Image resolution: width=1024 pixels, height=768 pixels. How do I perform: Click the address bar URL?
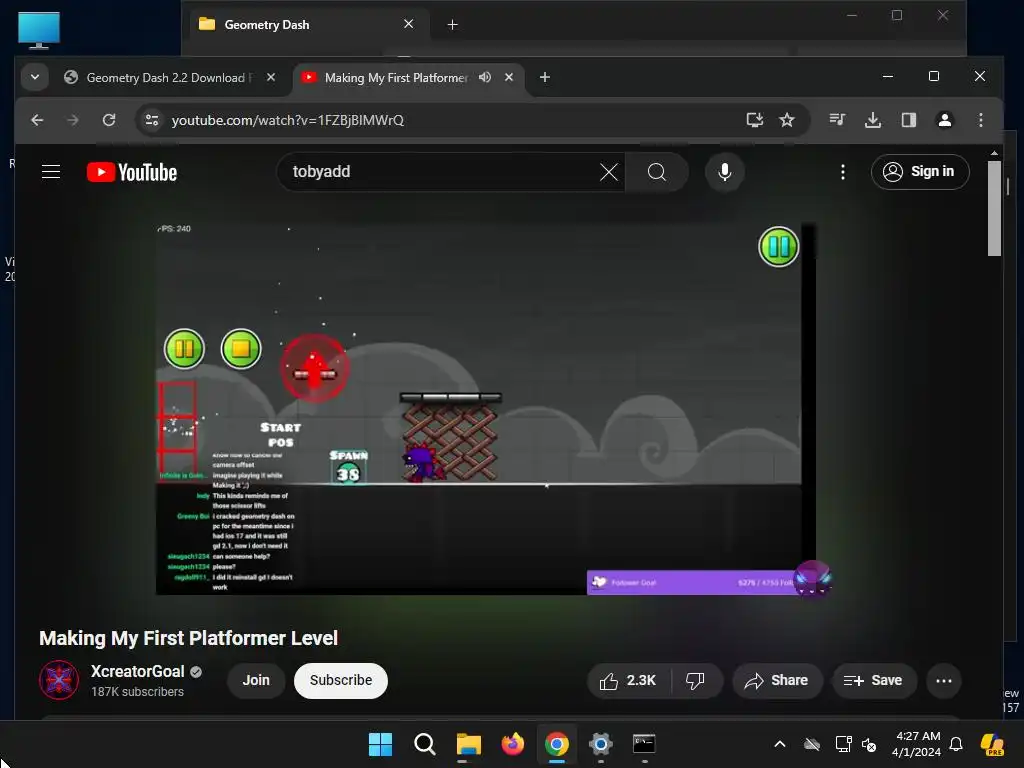(x=287, y=120)
